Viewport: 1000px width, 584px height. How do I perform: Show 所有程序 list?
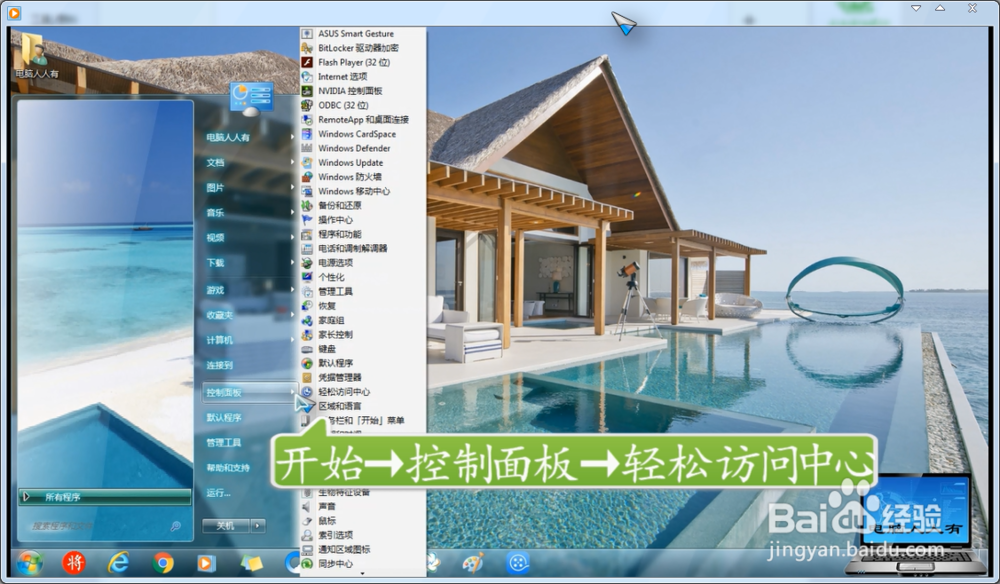click(x=105, y=497)
